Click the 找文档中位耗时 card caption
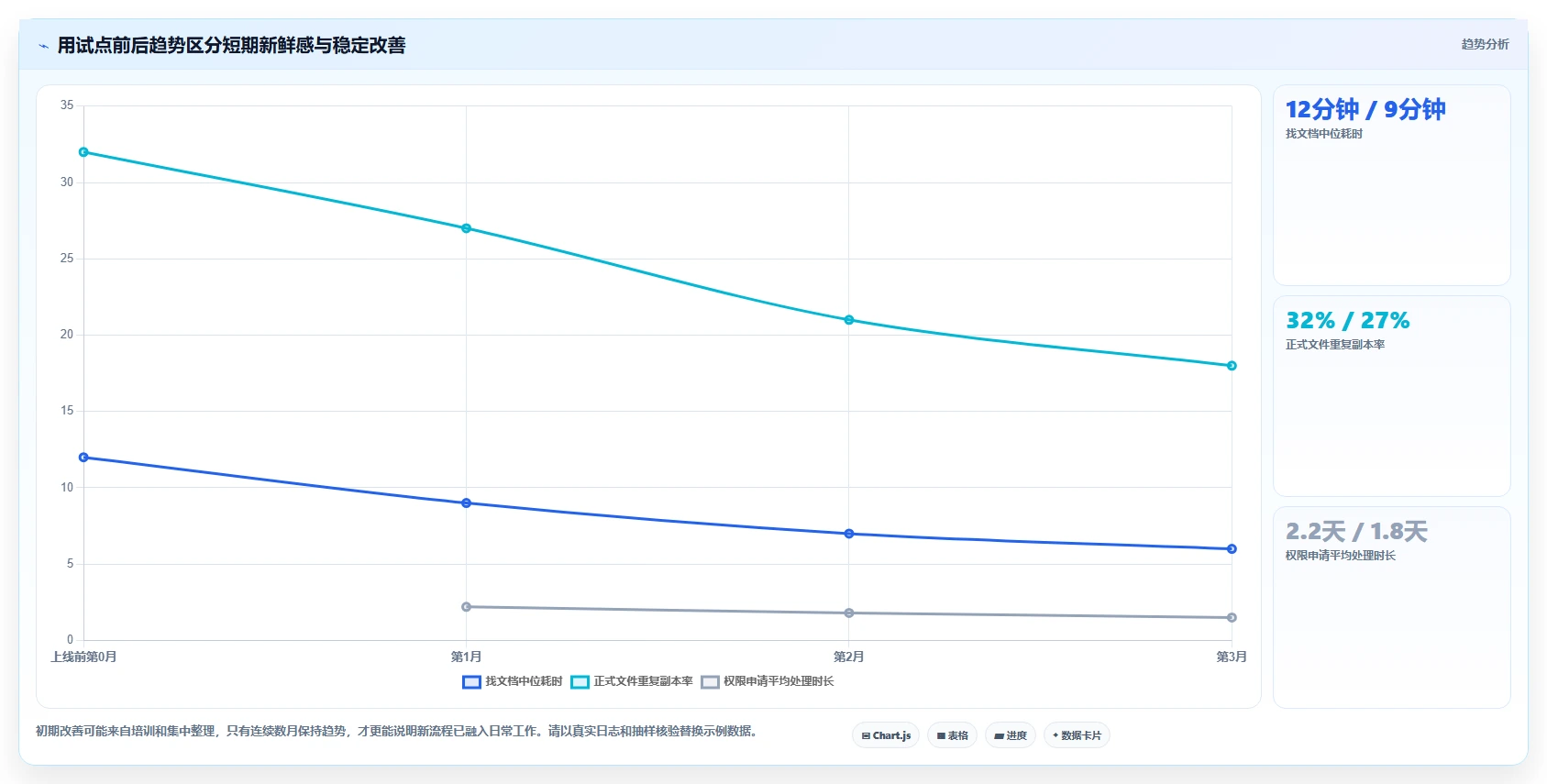1547x784 pixels. [x=1323, y=134]
